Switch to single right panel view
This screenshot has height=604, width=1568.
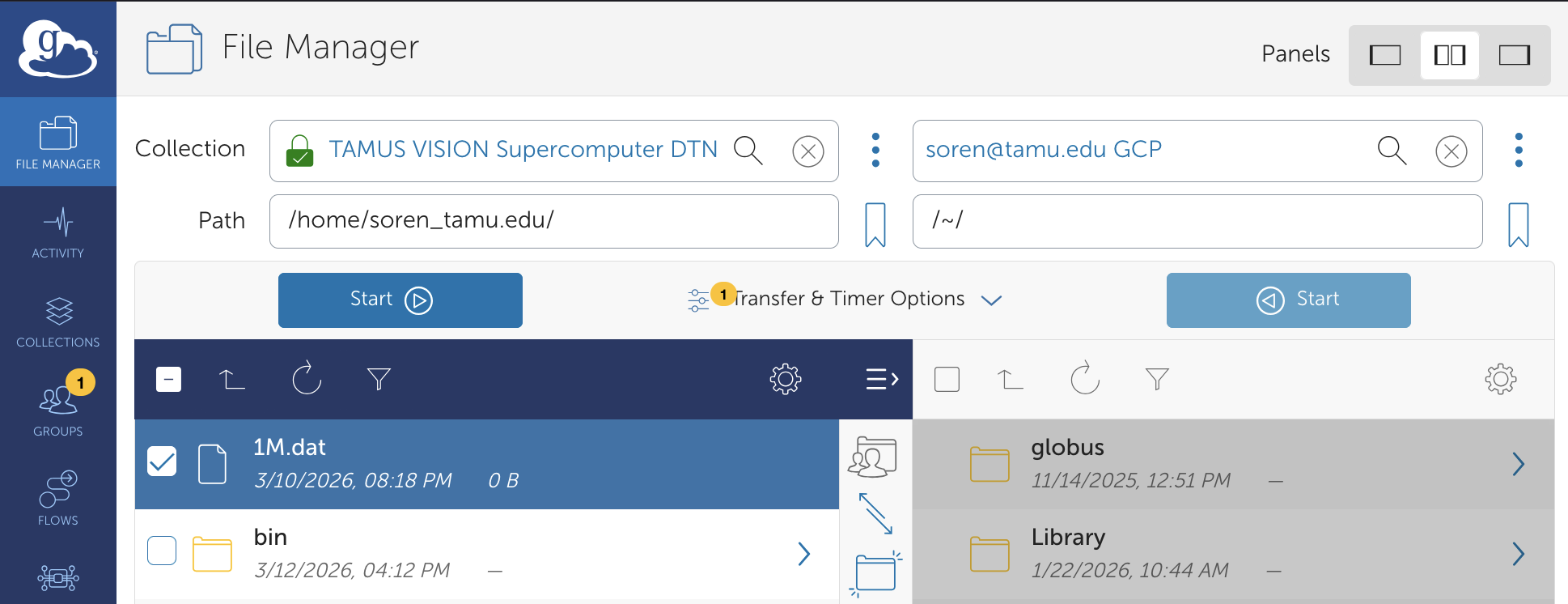(1514, 55)
